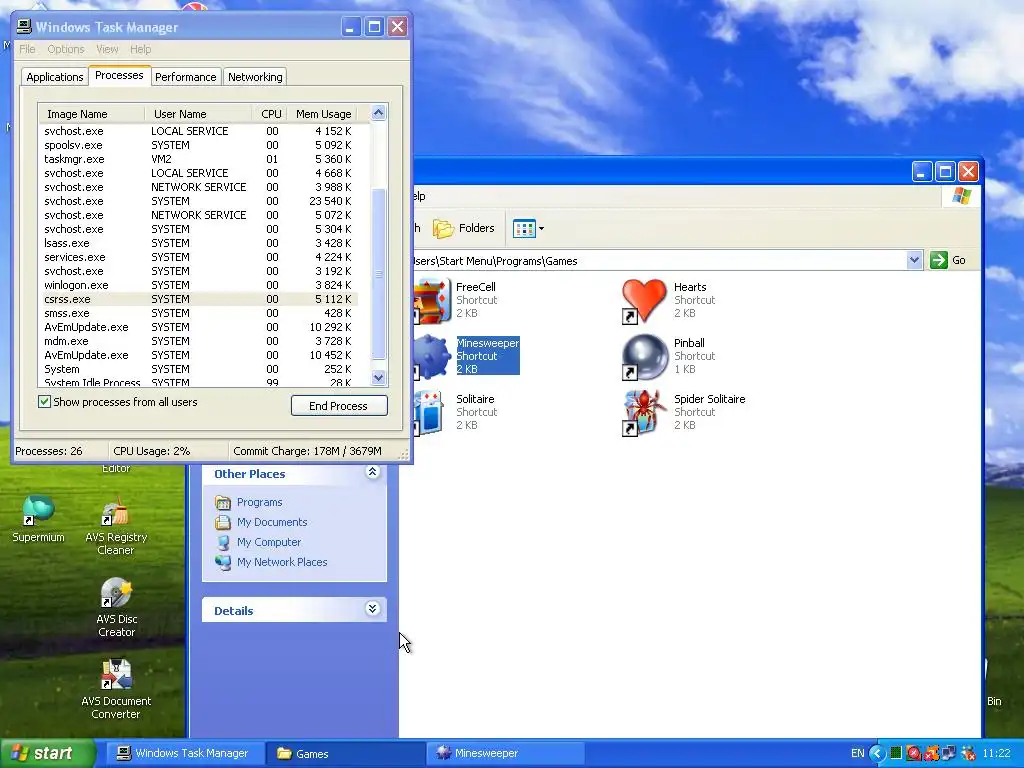
Task: Collapse the Other Places panel
Action: coord(372,472)
